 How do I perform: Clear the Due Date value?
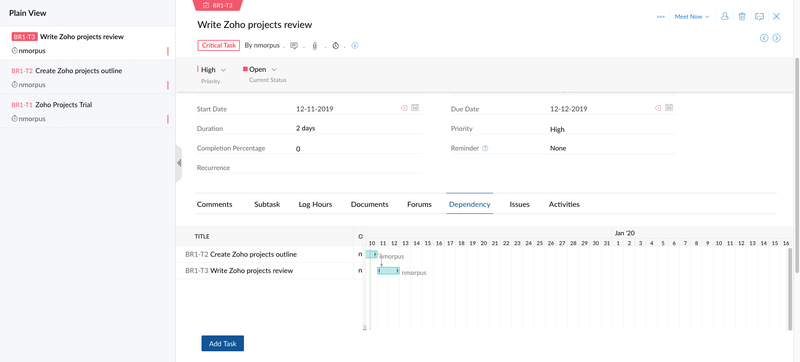[658, 108]
